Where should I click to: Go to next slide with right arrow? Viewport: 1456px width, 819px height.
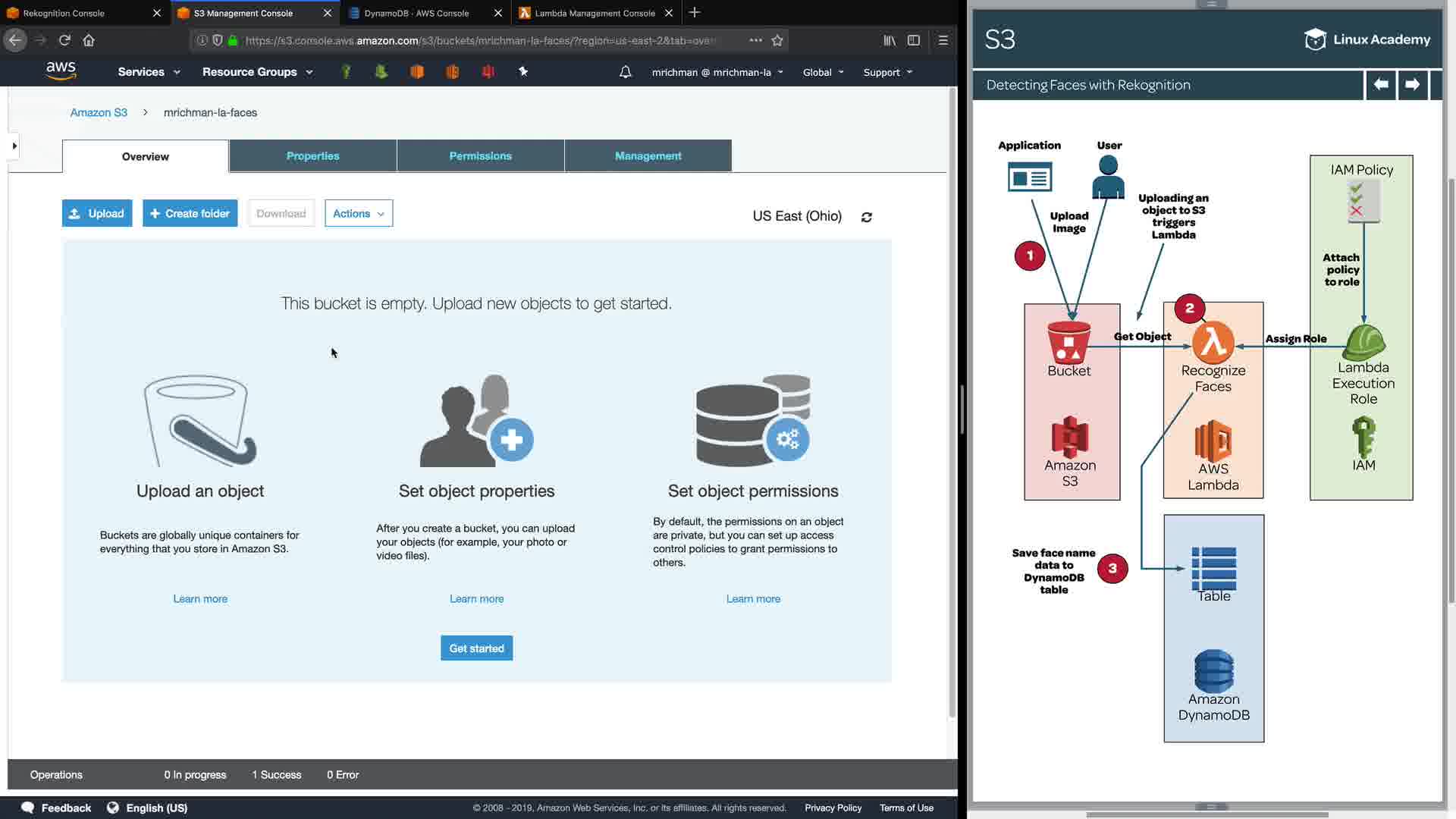(x=1412, y=85)
